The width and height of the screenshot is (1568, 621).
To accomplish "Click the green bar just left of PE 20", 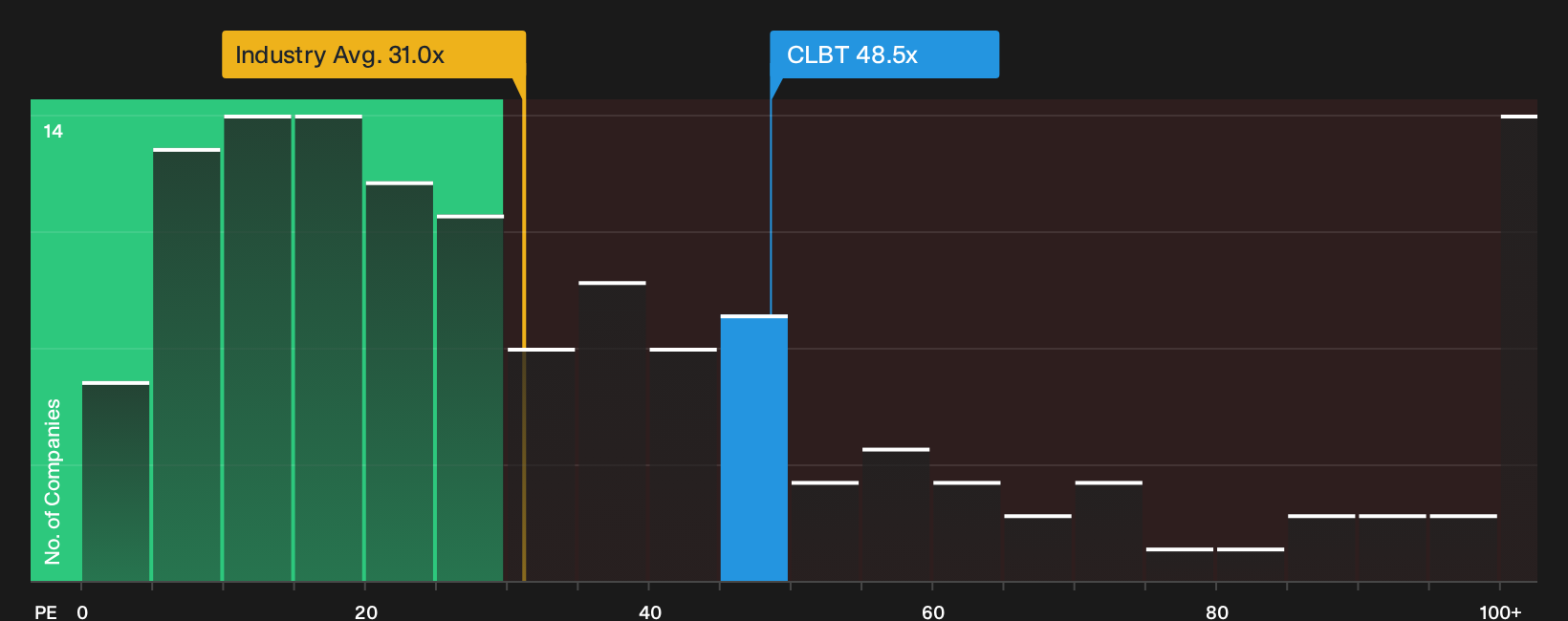I will coord(329,348).
